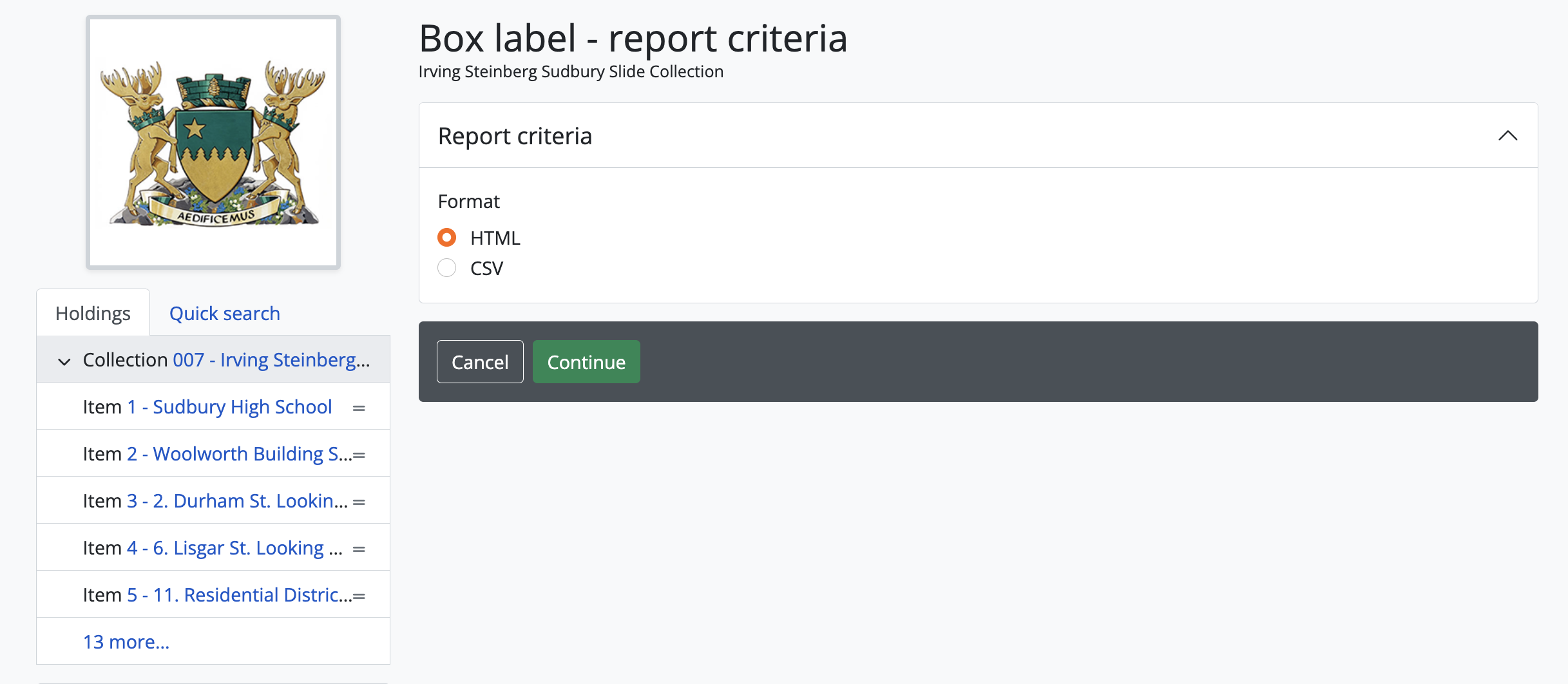1568x684 pixels.
Task: Click the drag handle beside Lisgar St. item
Action: pos(359,549)
